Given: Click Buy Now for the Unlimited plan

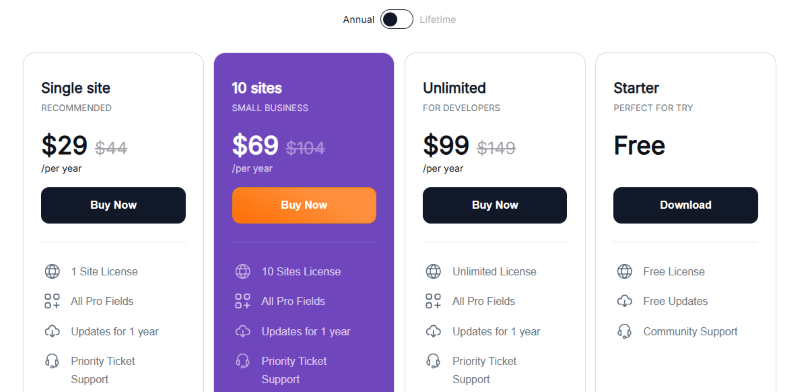Looking at the screenshot, I should (x=495, y=205).
